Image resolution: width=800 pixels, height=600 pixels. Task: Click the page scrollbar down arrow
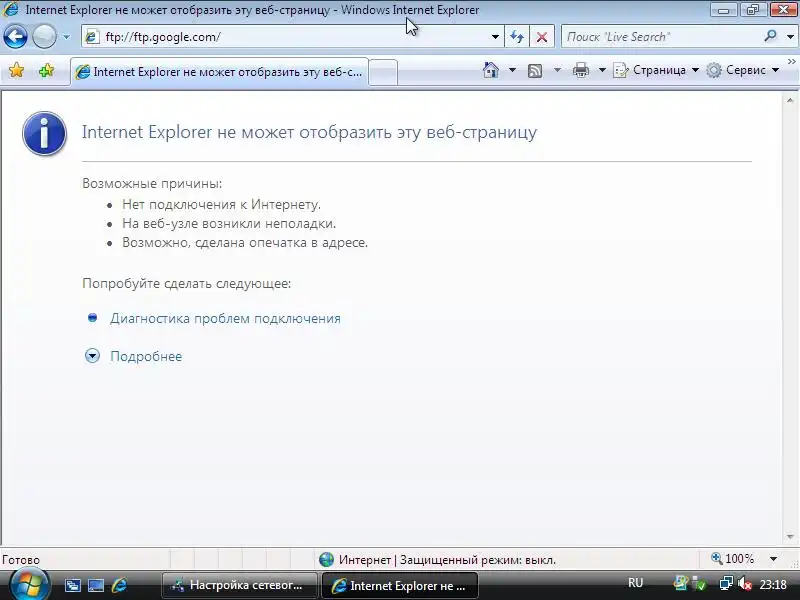(x=790, y=537)
